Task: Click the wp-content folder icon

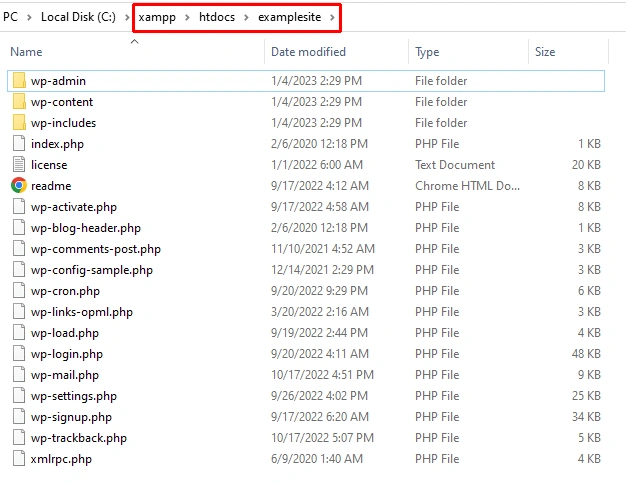Action: 19,101
